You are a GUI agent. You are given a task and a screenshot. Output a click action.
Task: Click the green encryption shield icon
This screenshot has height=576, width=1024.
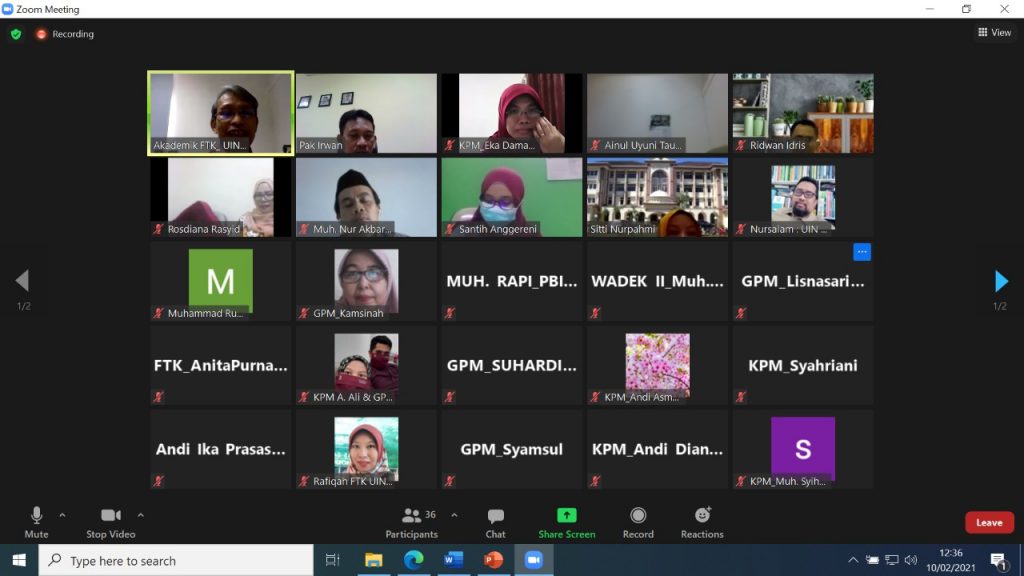point(16,34)
